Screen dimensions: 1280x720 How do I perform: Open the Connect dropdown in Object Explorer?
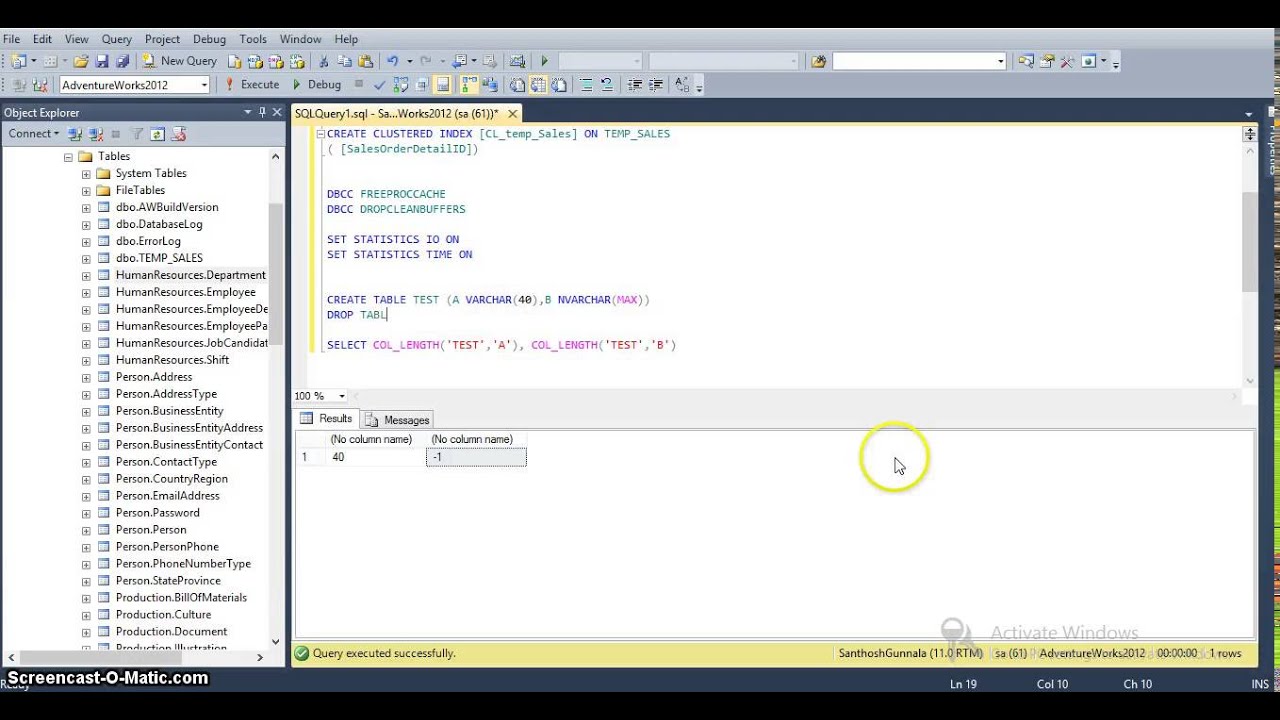(x=34, y=134)
